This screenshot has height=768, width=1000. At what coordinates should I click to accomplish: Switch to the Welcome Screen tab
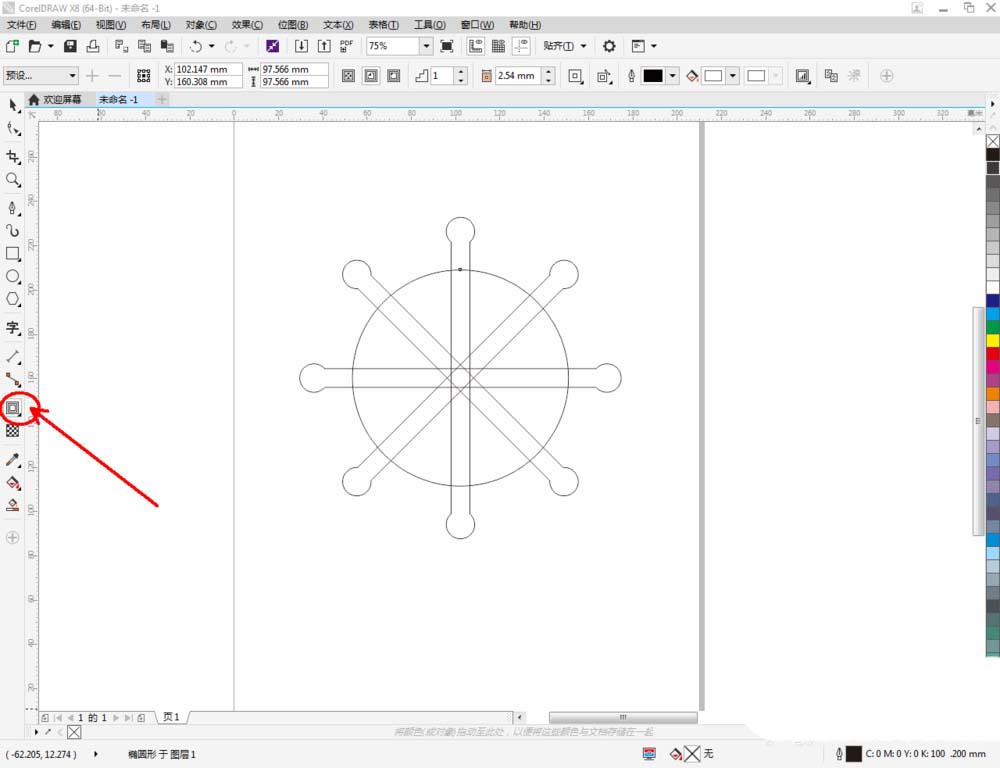[x=55, y=100]
